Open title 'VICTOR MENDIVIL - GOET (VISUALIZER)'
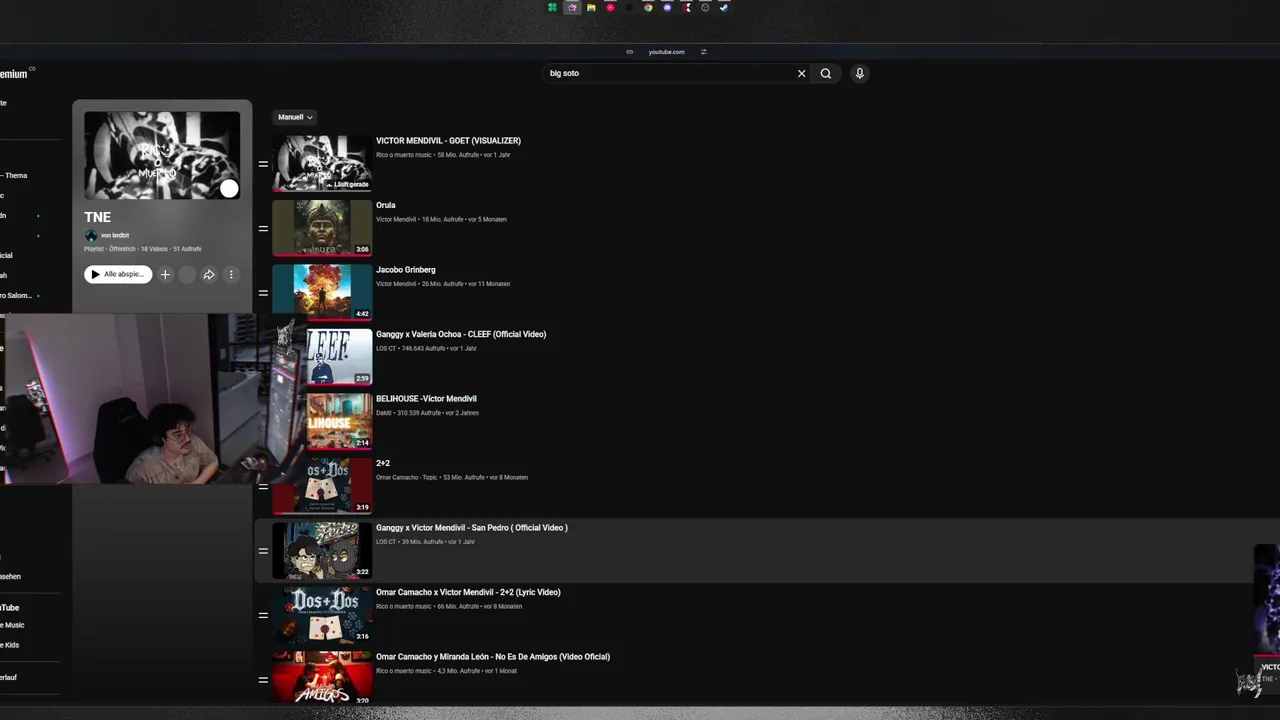Image resolution: width=1280 pixels, height=720 pixels. click(448, 141)
